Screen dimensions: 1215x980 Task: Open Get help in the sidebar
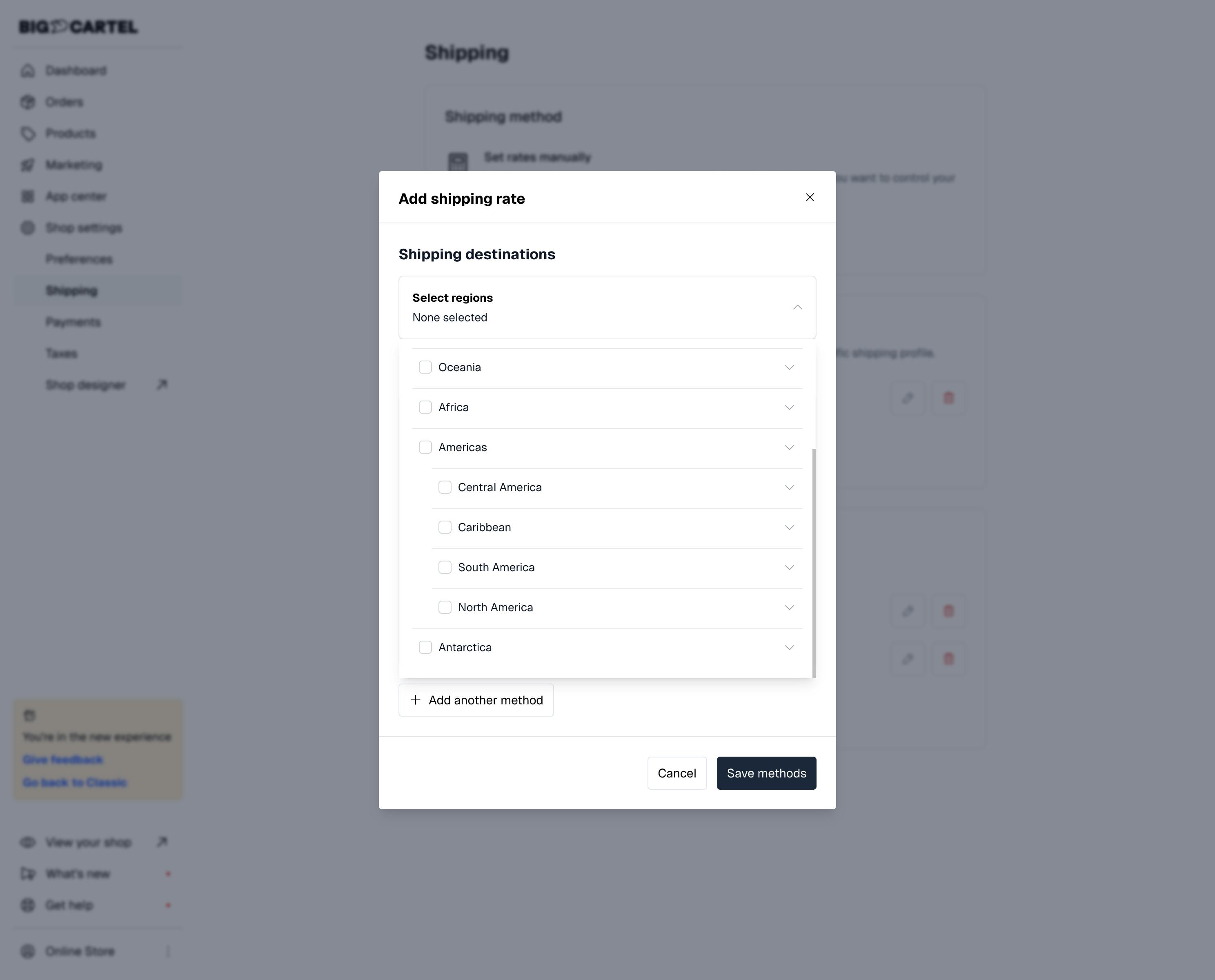(69, 906)
